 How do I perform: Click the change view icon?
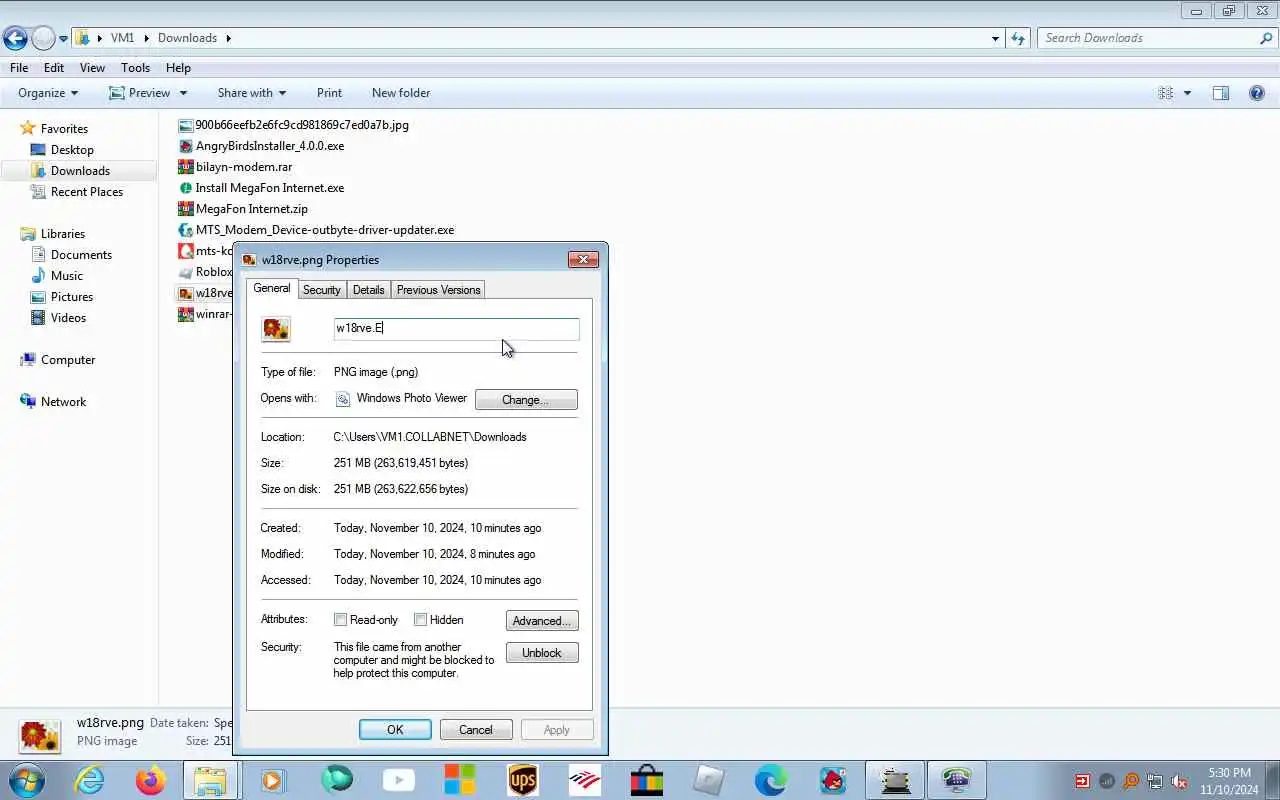click(x=1165, y=93)
